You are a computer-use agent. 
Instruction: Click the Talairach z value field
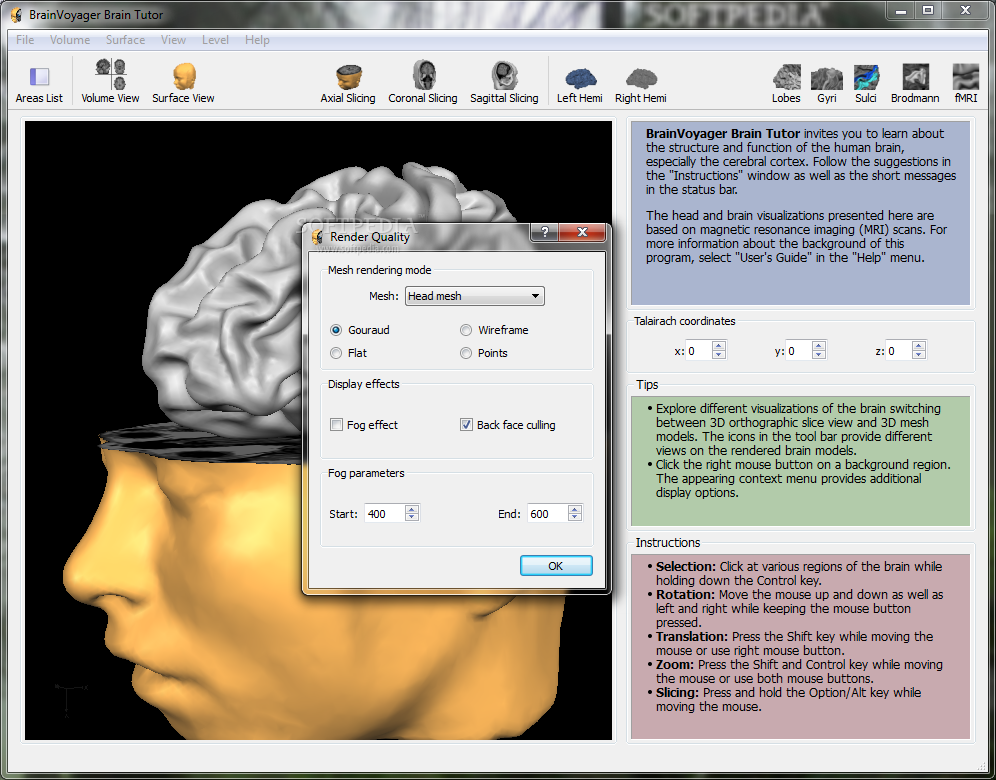coord(899,351)
